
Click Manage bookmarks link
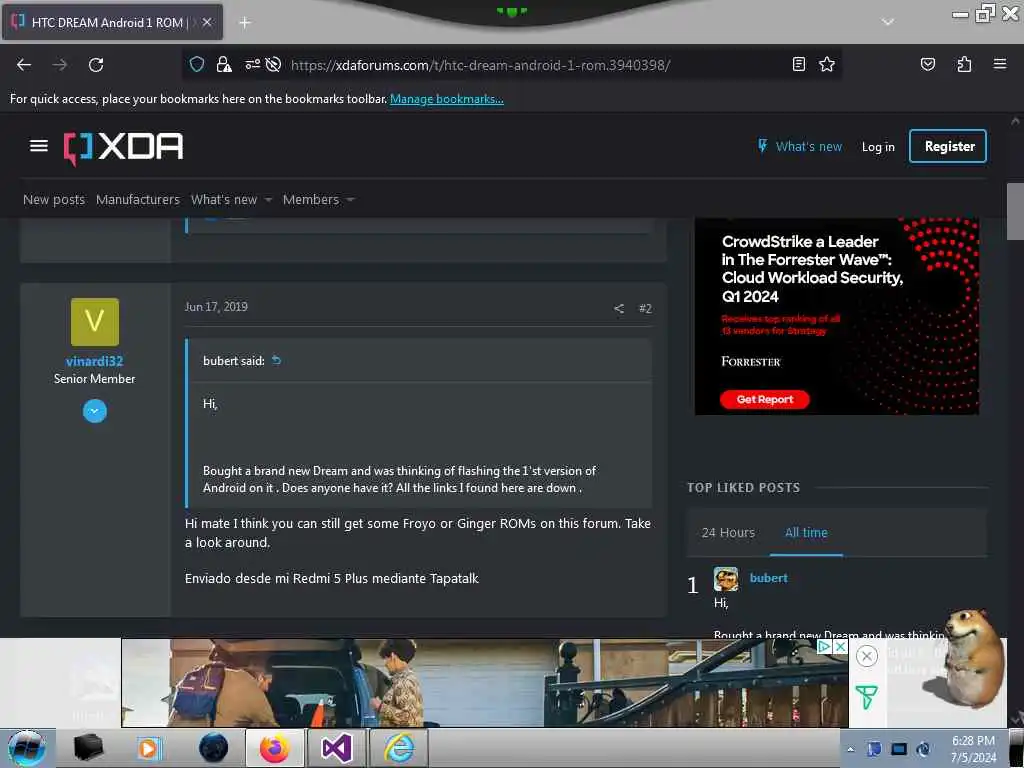point(447,99)
